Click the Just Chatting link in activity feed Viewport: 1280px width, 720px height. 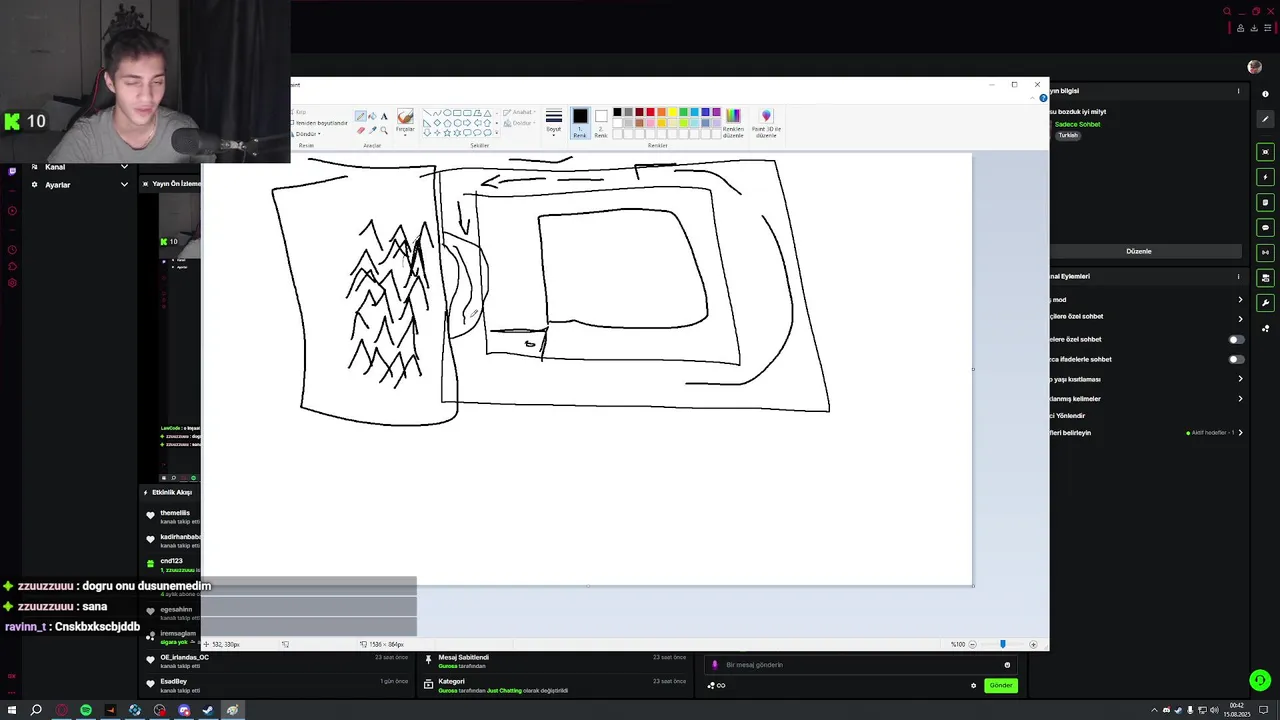(504, 691)
